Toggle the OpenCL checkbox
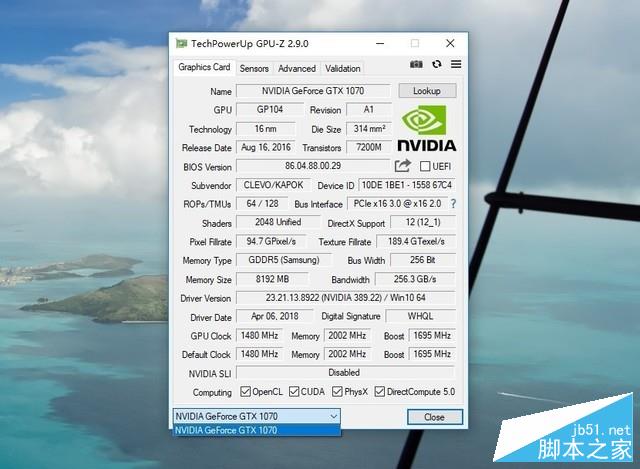 pos(245,391)
